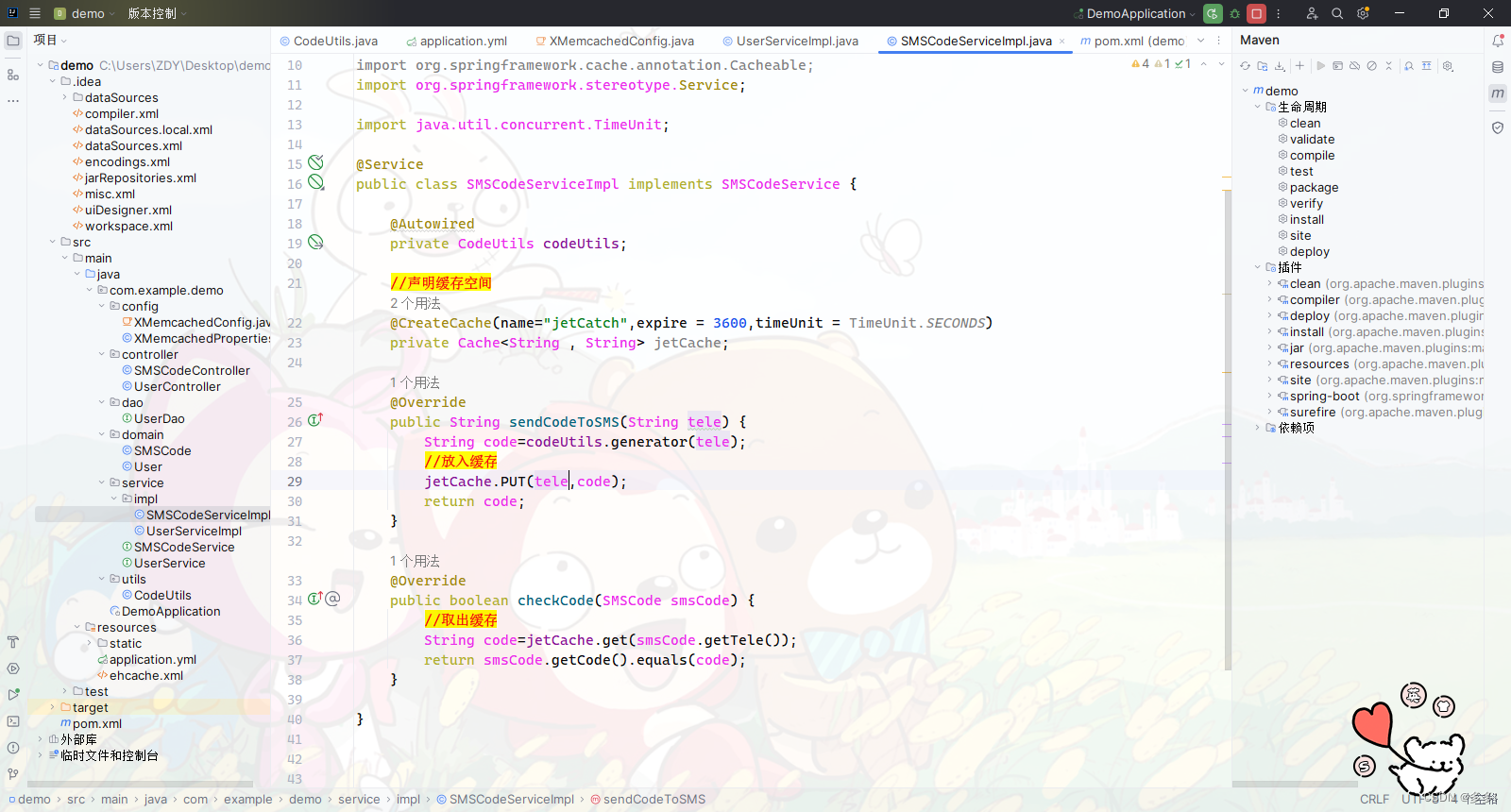This screenshot has width=1511, height=812.
Task: Show the hidden editor tabs dropdown
Action: tap(1201, 41)
